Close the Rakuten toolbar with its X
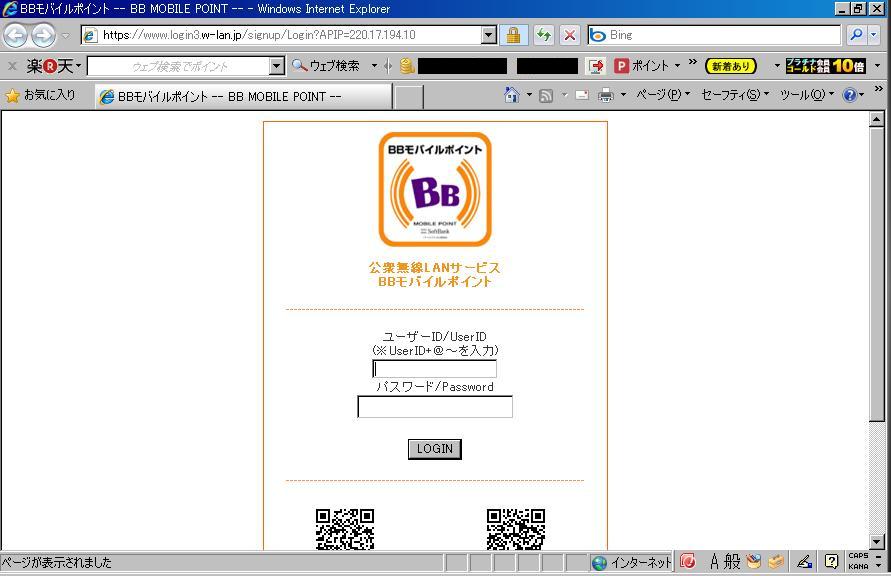Screen dimensions: 891x576 [x=12, y=66]
